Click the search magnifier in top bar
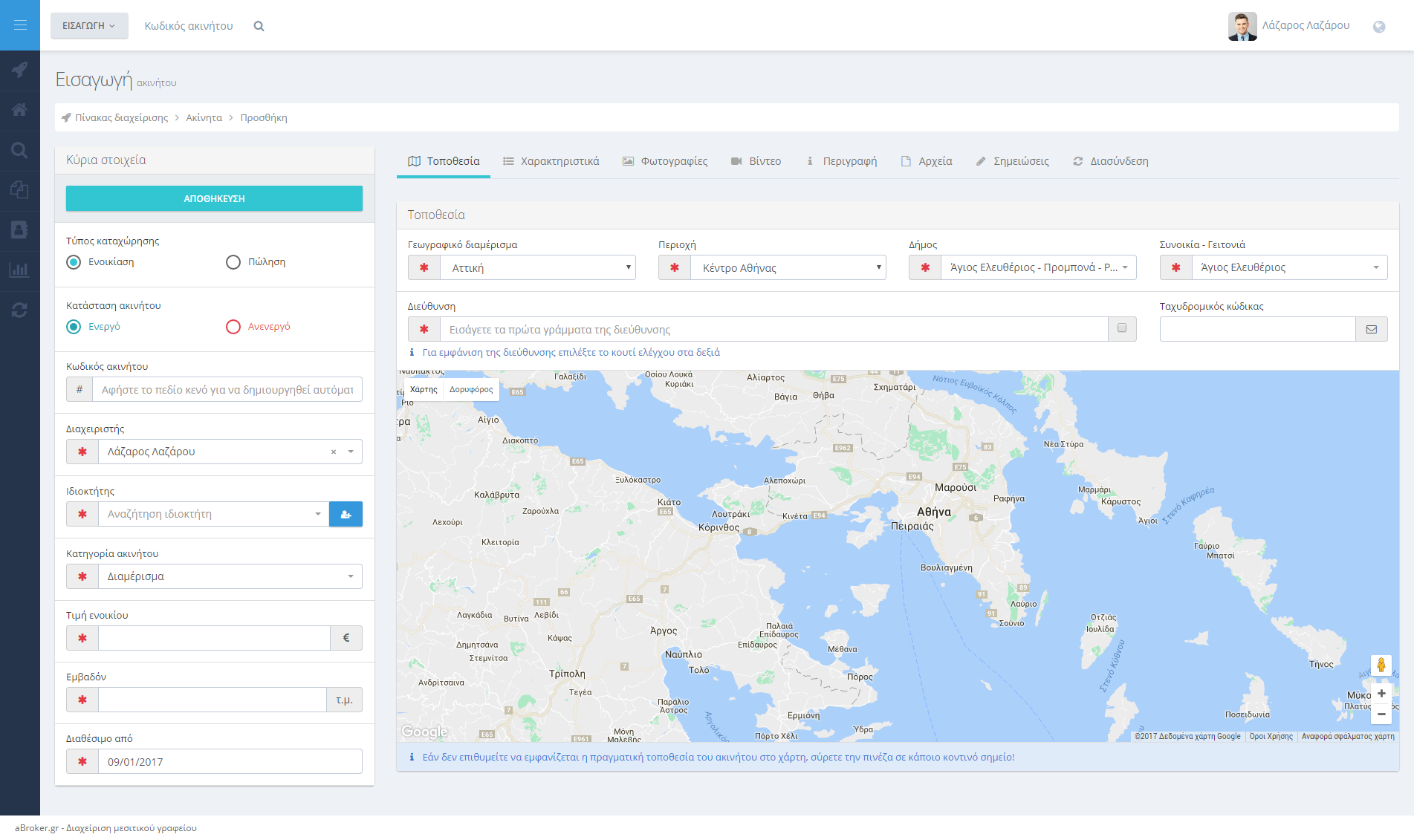Screen dimensions: 1414x840 click(x=259, y=26)
